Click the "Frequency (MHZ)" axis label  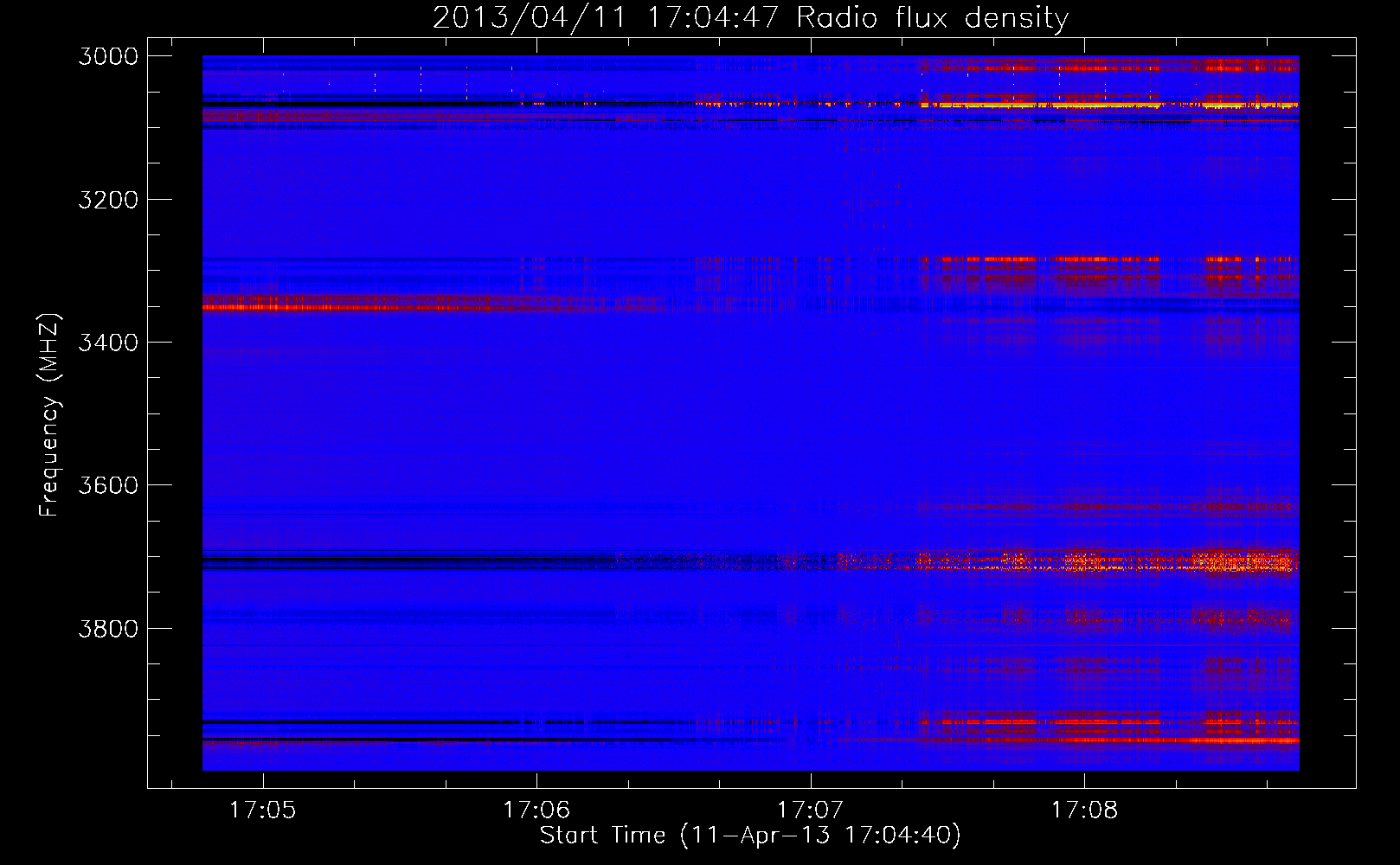[x=49, y=415]
